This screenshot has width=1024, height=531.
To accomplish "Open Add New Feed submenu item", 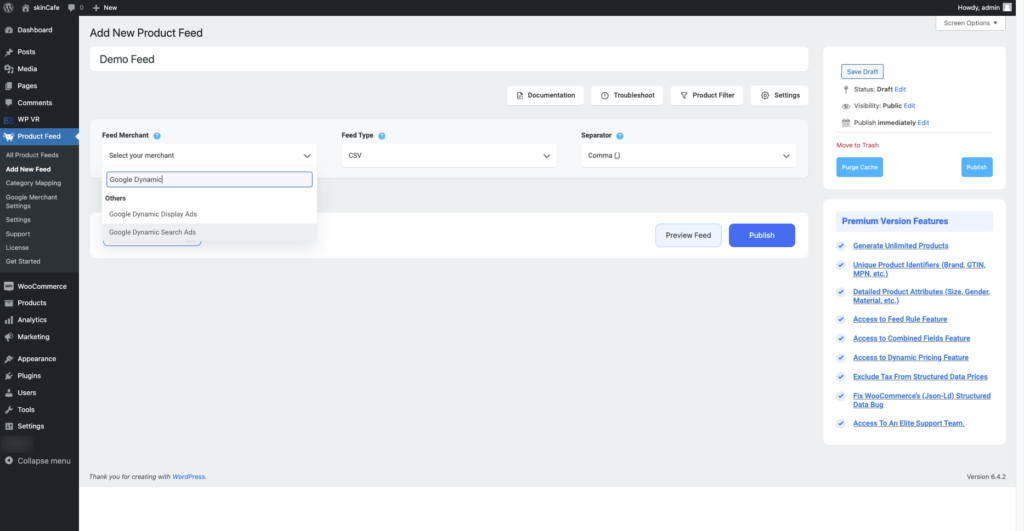I will coord(28,169).
